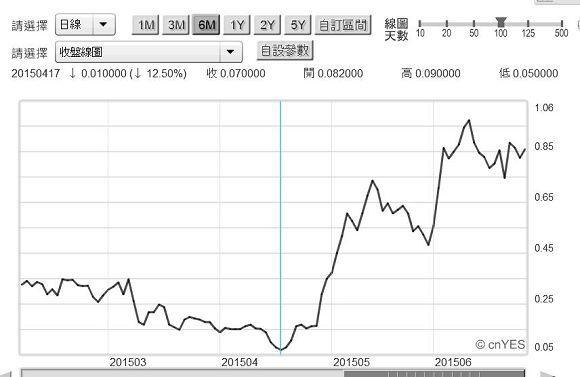The height and width of the screenshot is (377, 580).
Task: Click the cyan vertical date marker line
Action: 280,227
